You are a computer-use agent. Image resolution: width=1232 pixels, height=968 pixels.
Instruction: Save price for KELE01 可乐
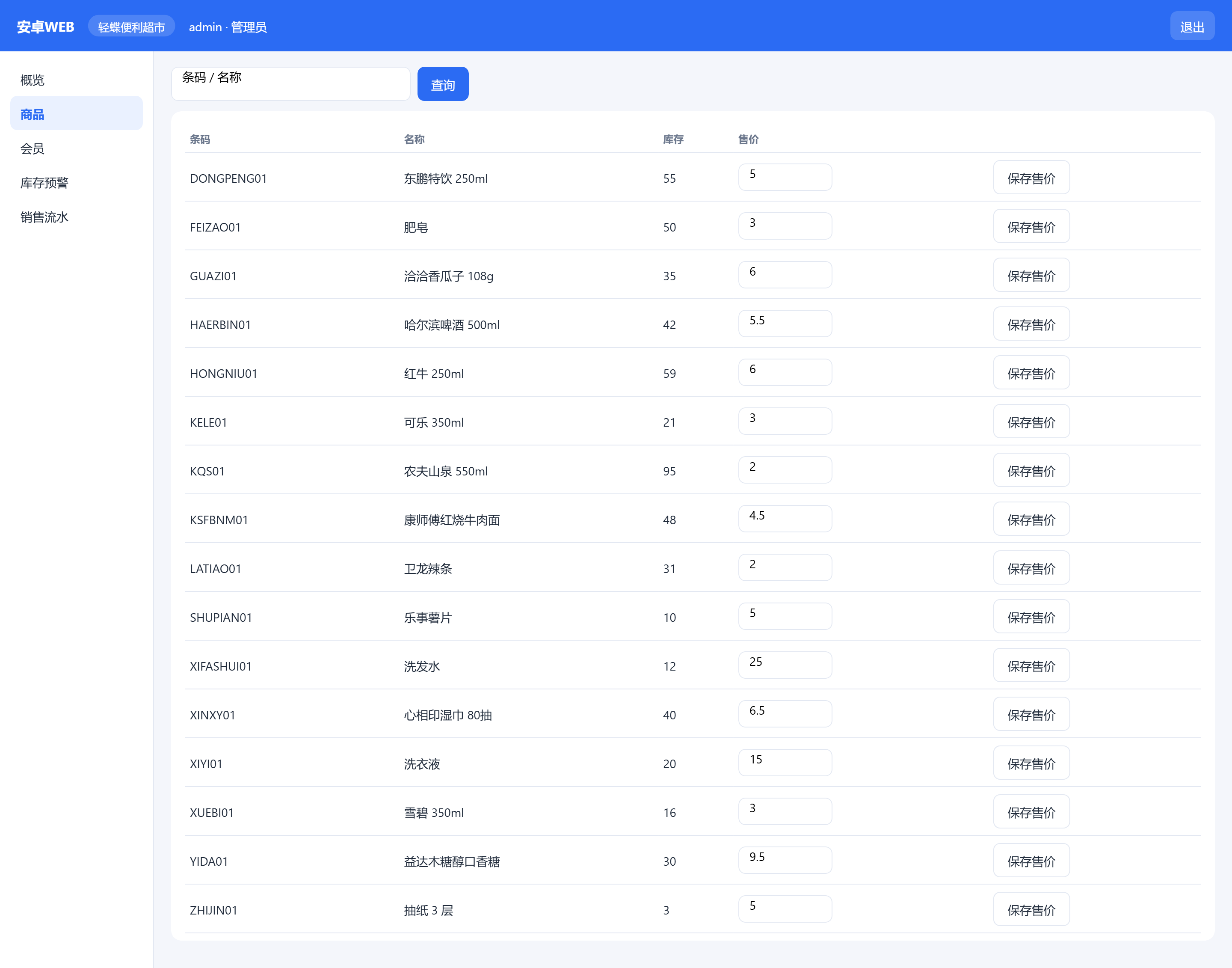1031,422
